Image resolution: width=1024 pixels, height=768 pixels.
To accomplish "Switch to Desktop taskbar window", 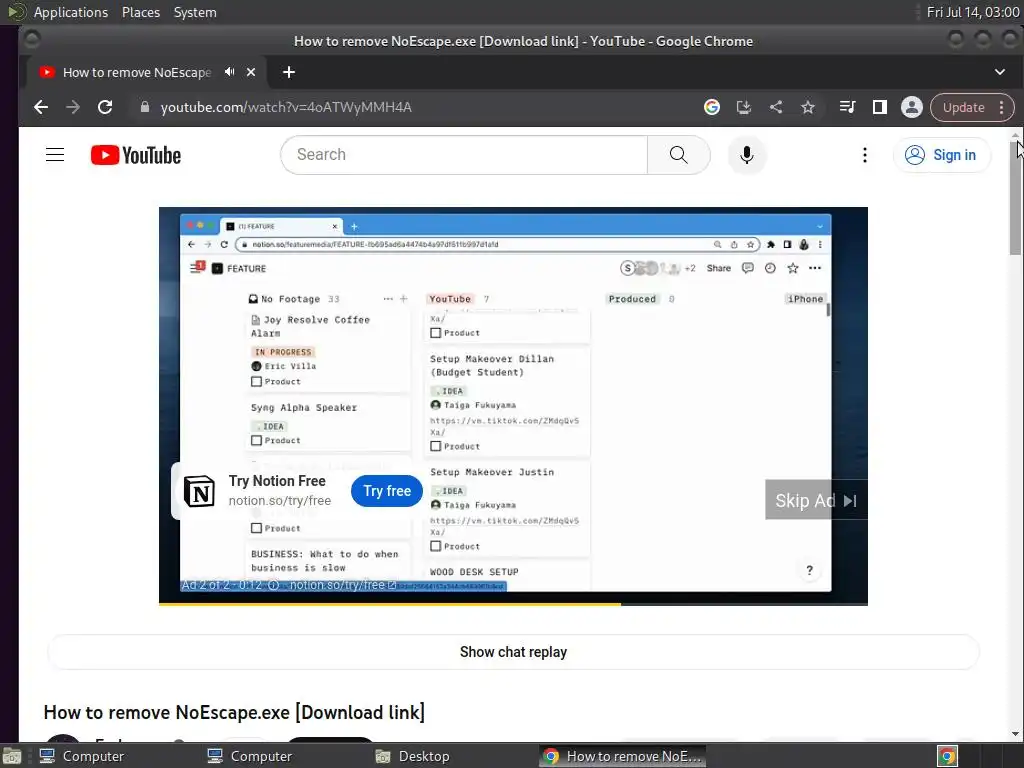I will (413, 756).
